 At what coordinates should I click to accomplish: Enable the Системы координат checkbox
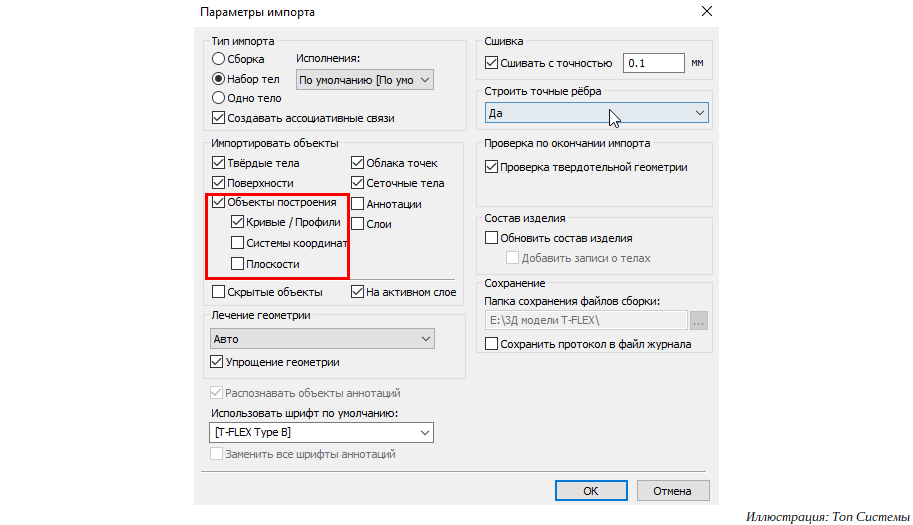click(x=237, y=243)
